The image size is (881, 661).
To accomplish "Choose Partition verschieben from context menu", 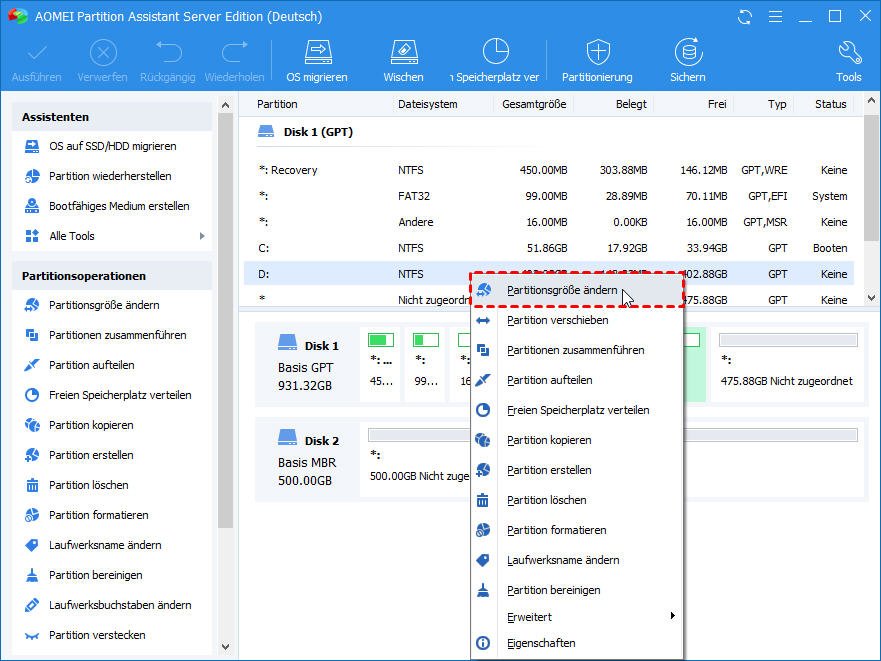I will (557, 320).
